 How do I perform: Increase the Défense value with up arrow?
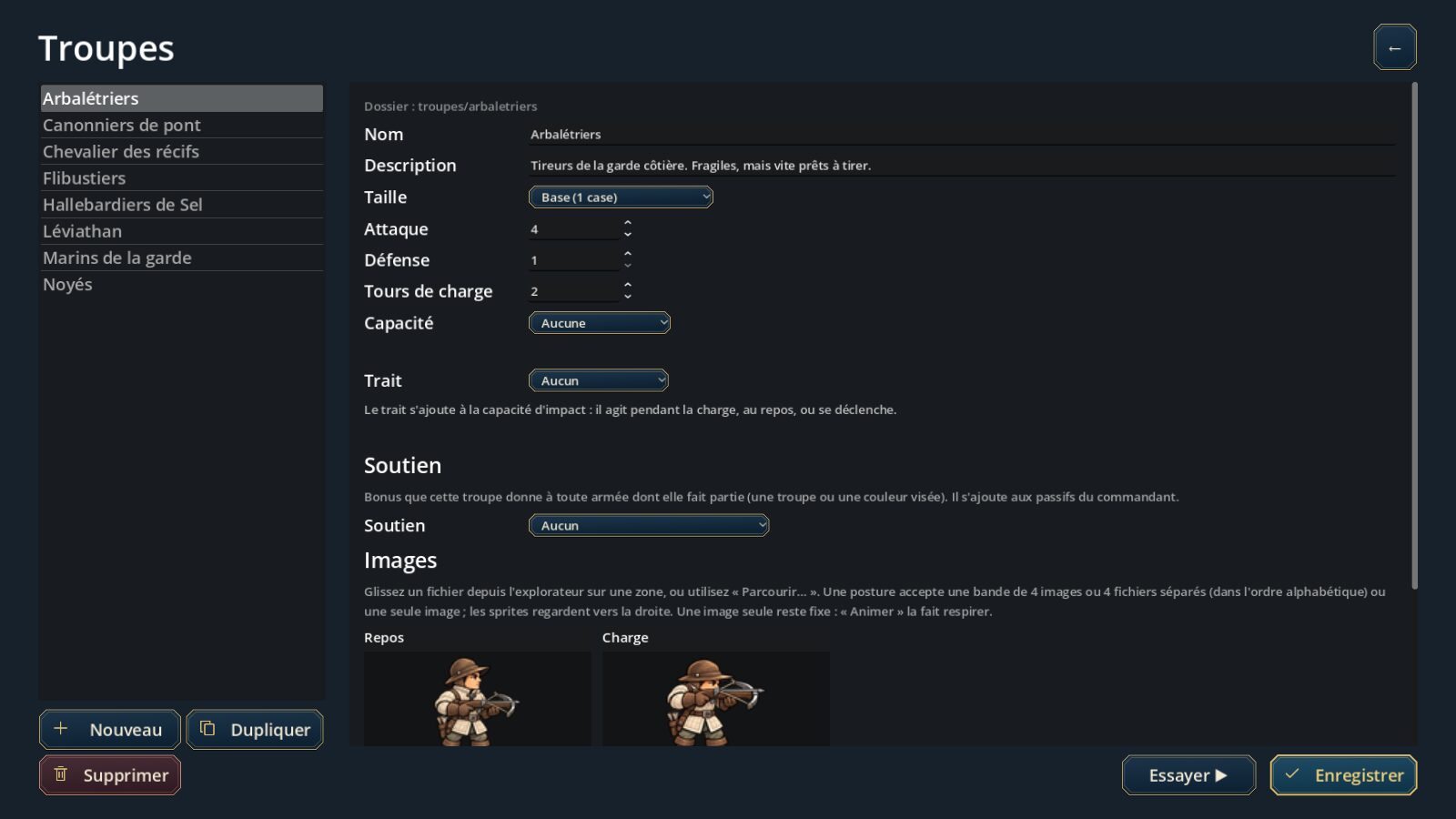pyautogui.click(x=628, y=254)
